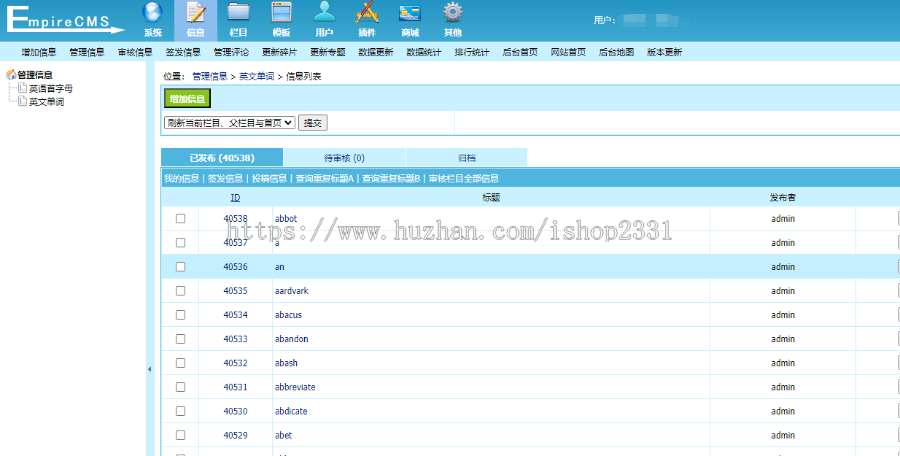Open the 商城 card icon
The width and height of the screenshot is (900, 456).
point(410,13)
